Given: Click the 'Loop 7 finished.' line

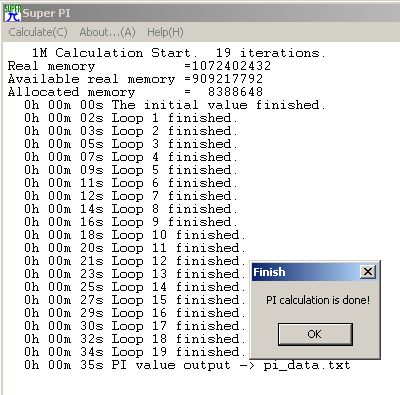Looking at the screenshot, I should [x=131, y=196].
